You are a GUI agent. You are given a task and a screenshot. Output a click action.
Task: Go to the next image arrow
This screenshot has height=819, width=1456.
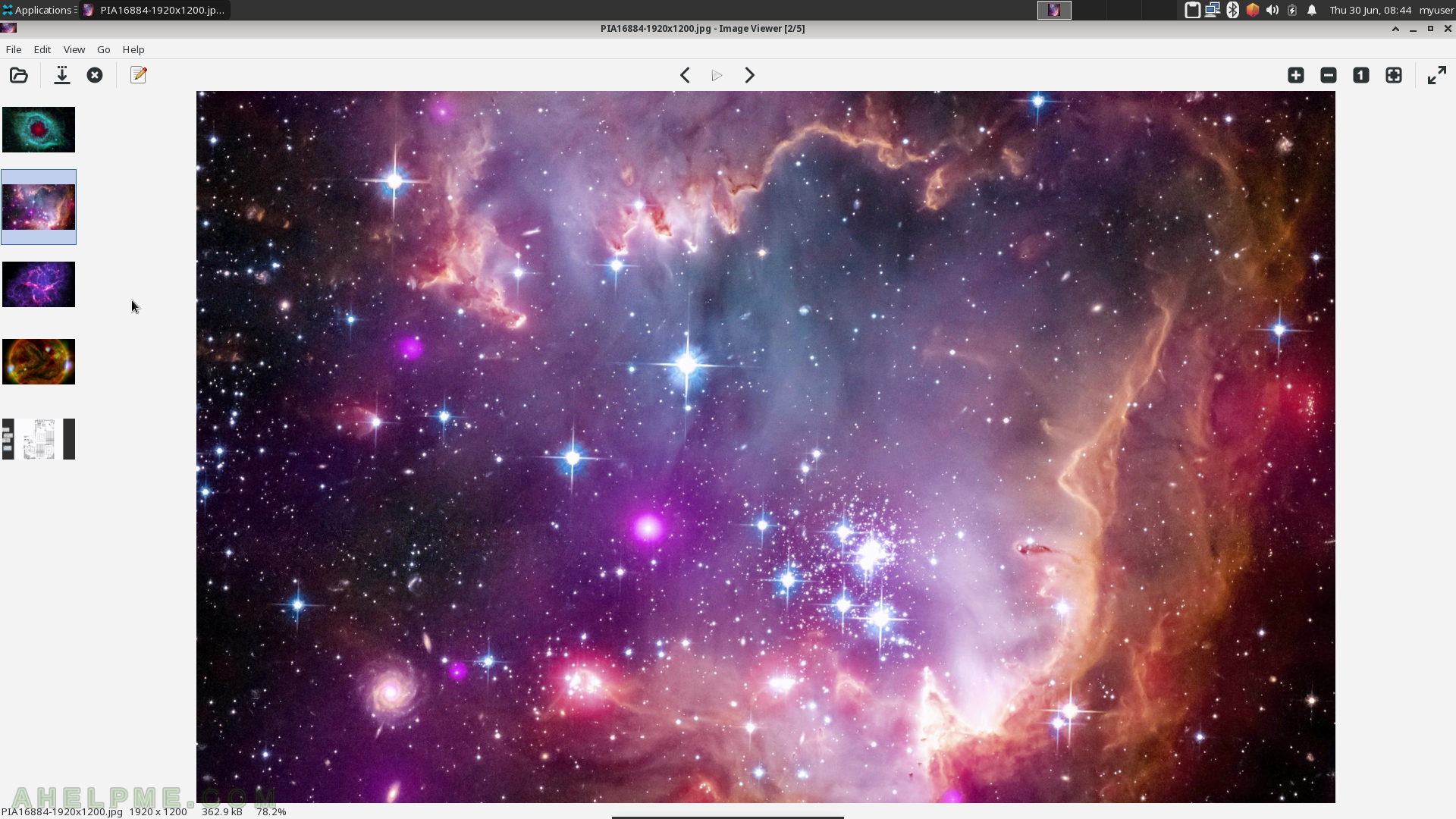pos(749,75)
